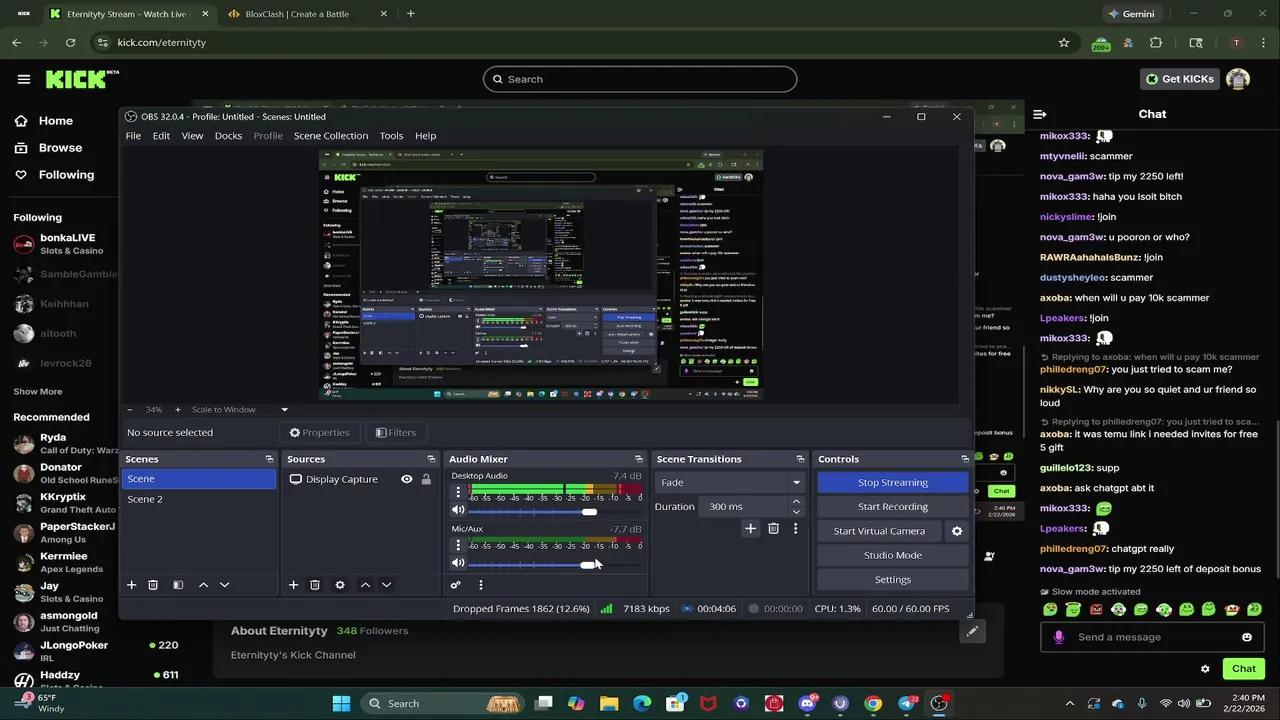Click Stop Streaming button

tap(893, 482)
